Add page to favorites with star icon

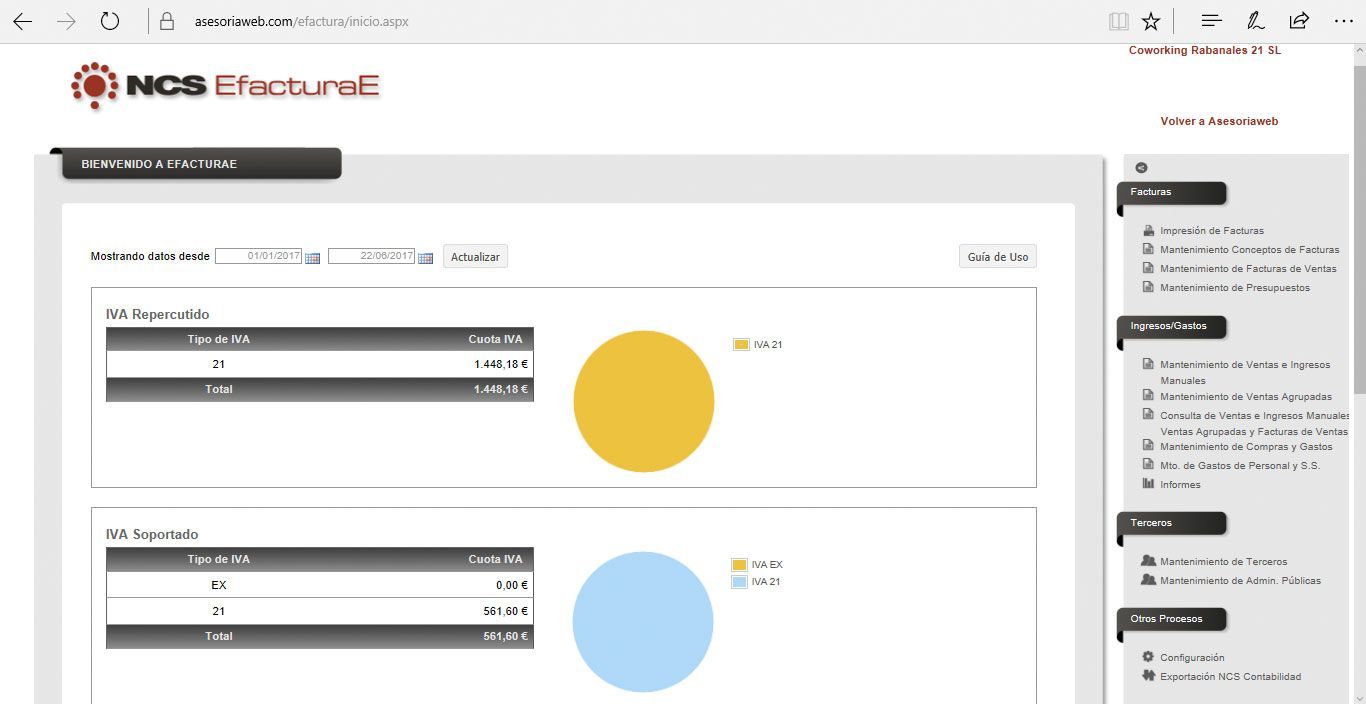coord(1151,21)
